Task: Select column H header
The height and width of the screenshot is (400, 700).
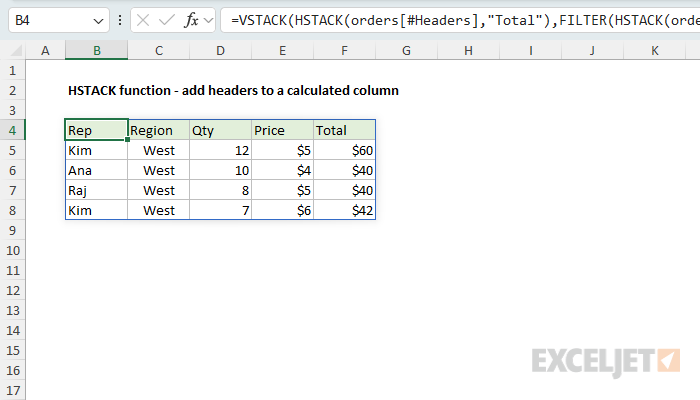Action: pos(468,51)
